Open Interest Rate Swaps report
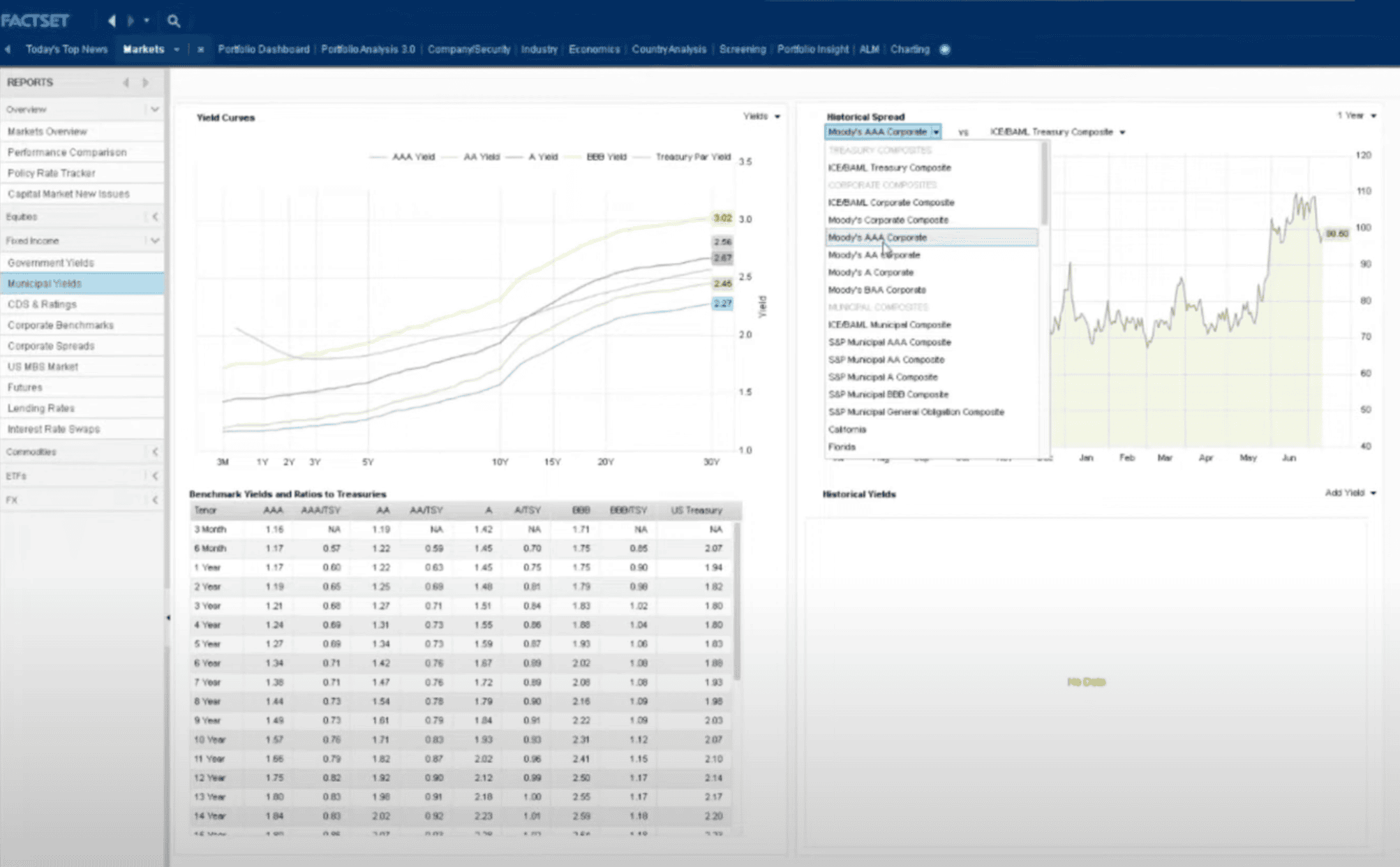 82,429
